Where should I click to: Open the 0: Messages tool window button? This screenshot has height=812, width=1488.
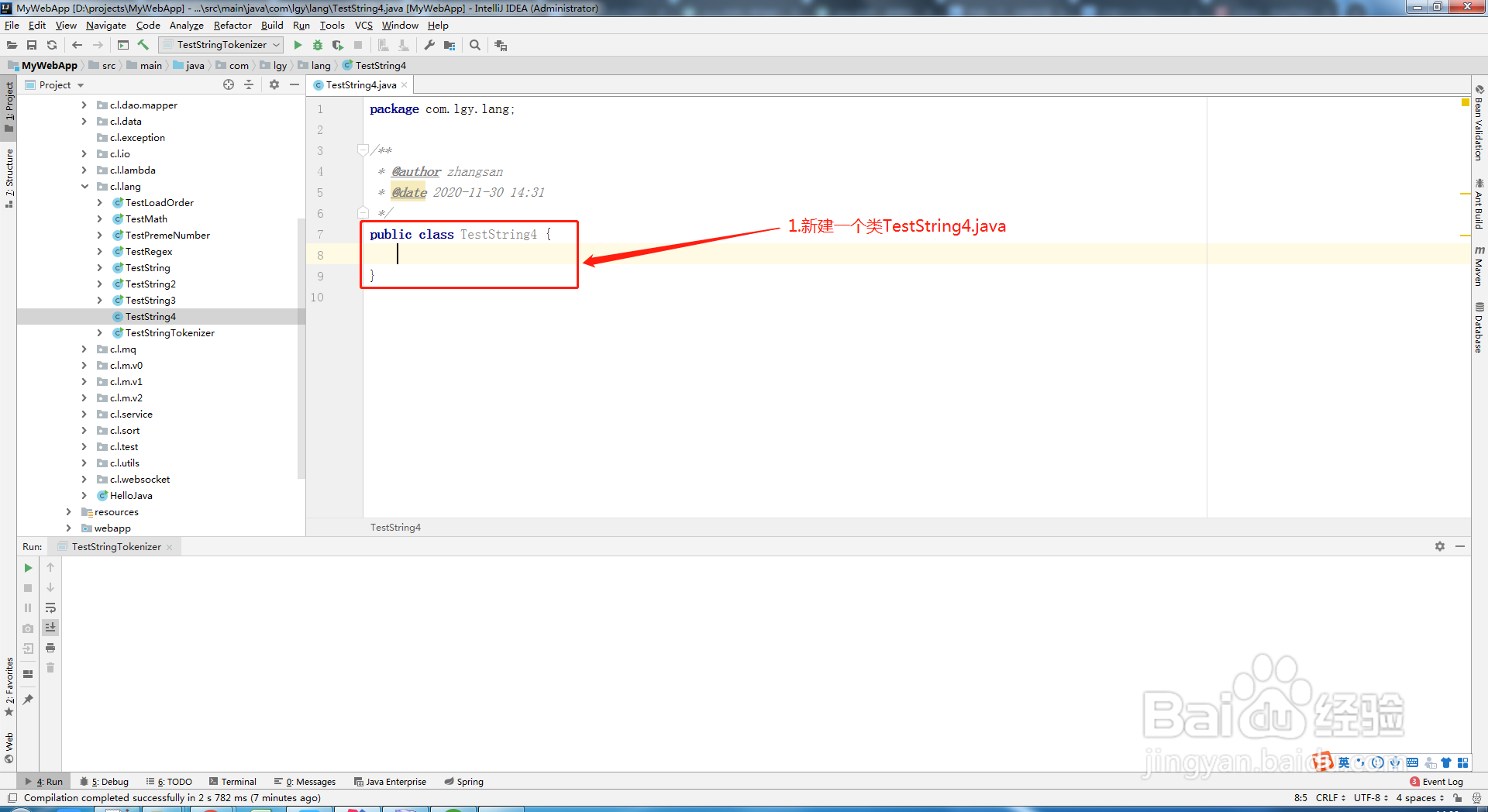305,781
